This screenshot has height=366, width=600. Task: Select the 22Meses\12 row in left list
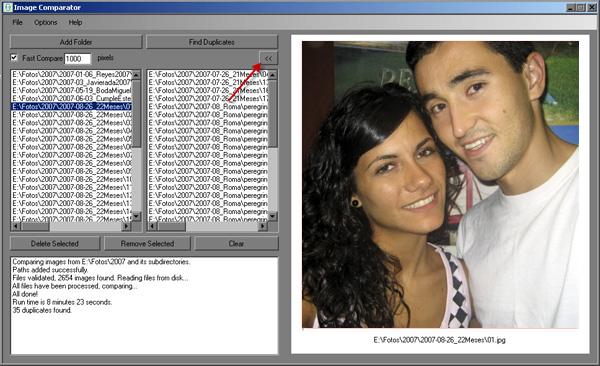pos(72,195)
